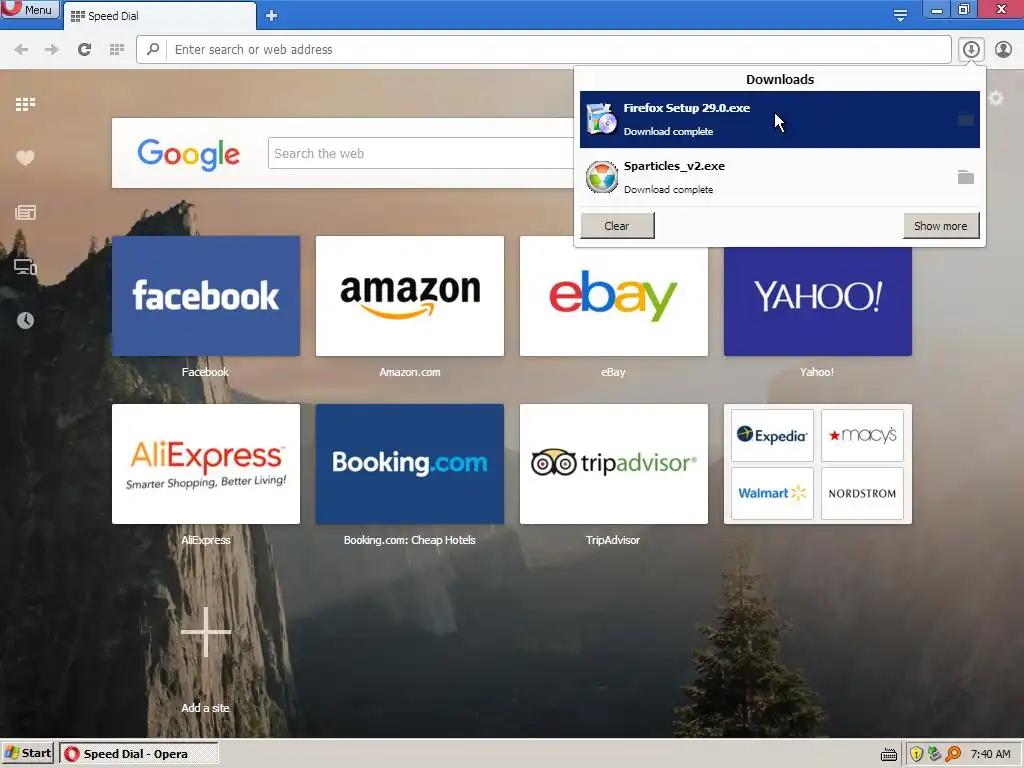
Task: Click the Amazon.com label under tile
Action: pos(409,372)
